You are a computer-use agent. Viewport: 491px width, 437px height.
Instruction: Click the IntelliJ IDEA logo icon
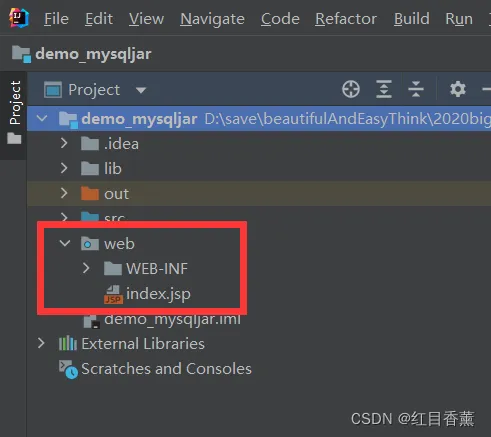[x=19, y=18]
